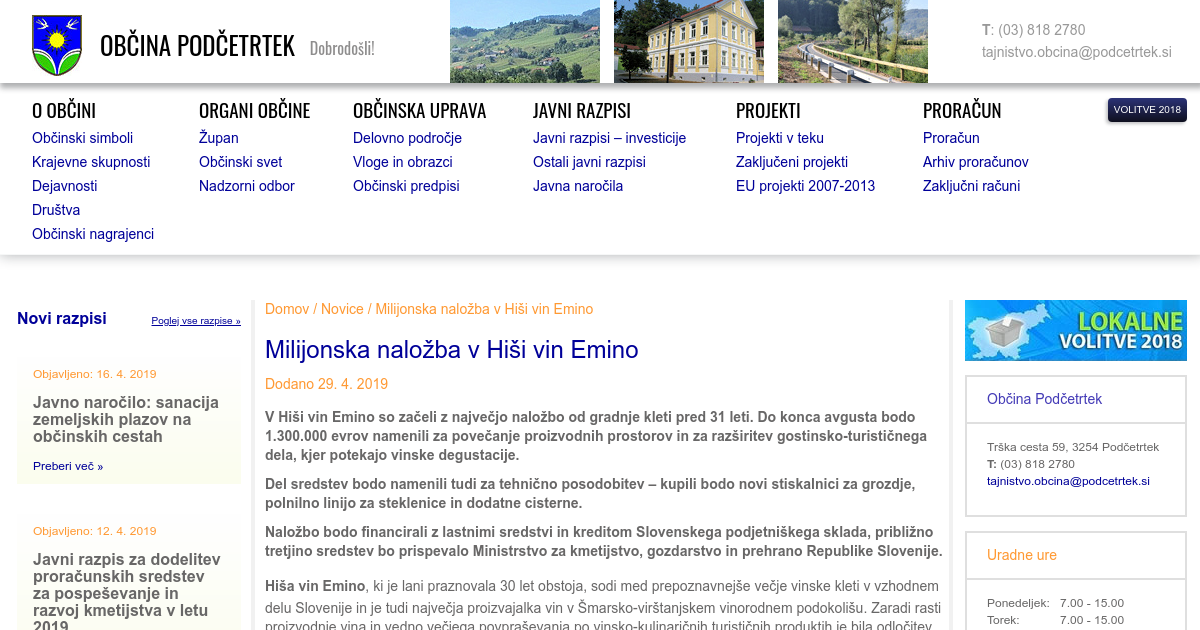The width and height of the screenshot is (1200, 630).
Task: Click the green hillside header photo
Action: point(524,41)
